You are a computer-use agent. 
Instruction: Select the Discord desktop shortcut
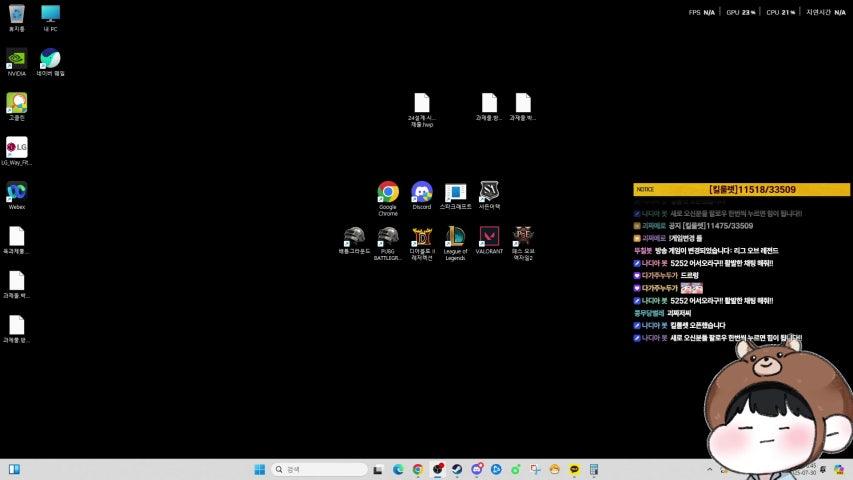point(422,195)
